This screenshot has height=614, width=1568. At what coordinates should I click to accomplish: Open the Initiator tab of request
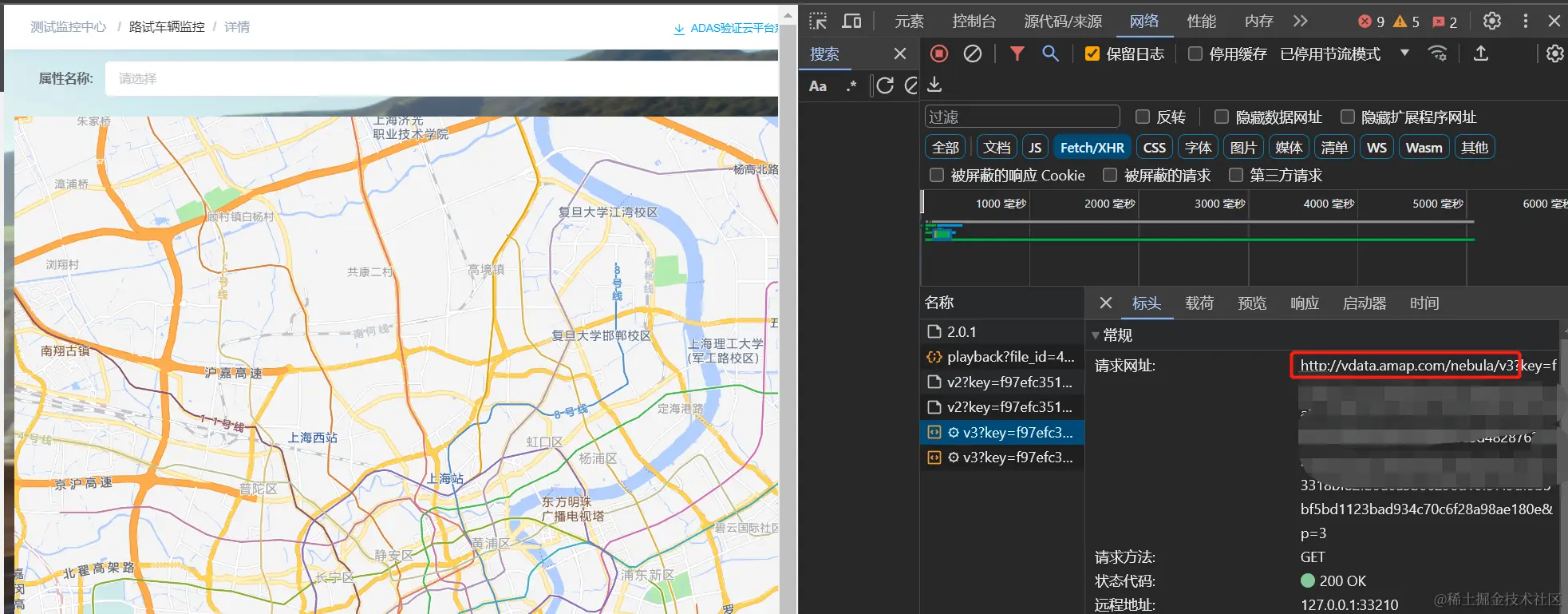click(x=1365, y=303)
